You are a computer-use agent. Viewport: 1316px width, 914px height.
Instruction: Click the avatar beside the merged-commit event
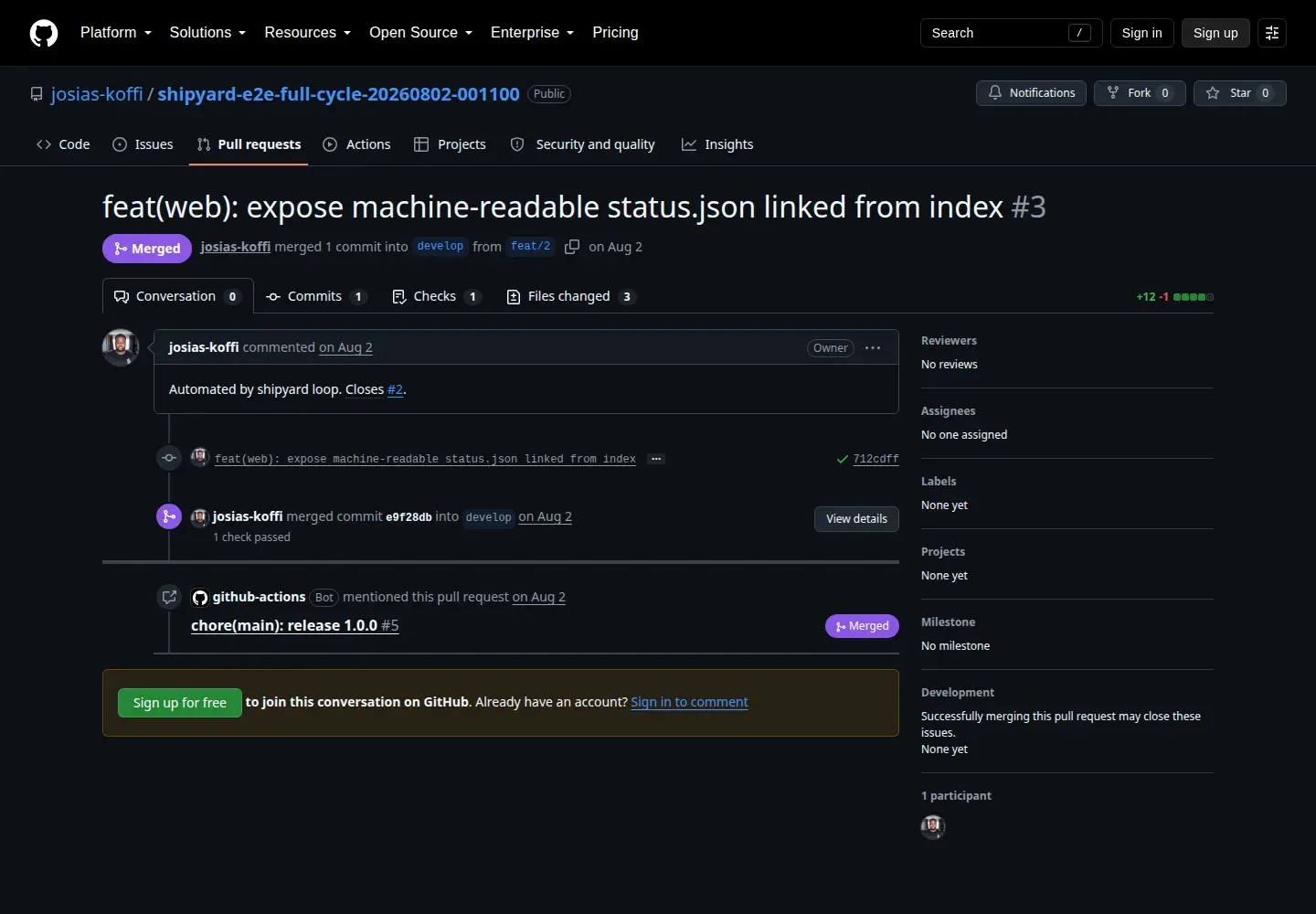[200, 517]
